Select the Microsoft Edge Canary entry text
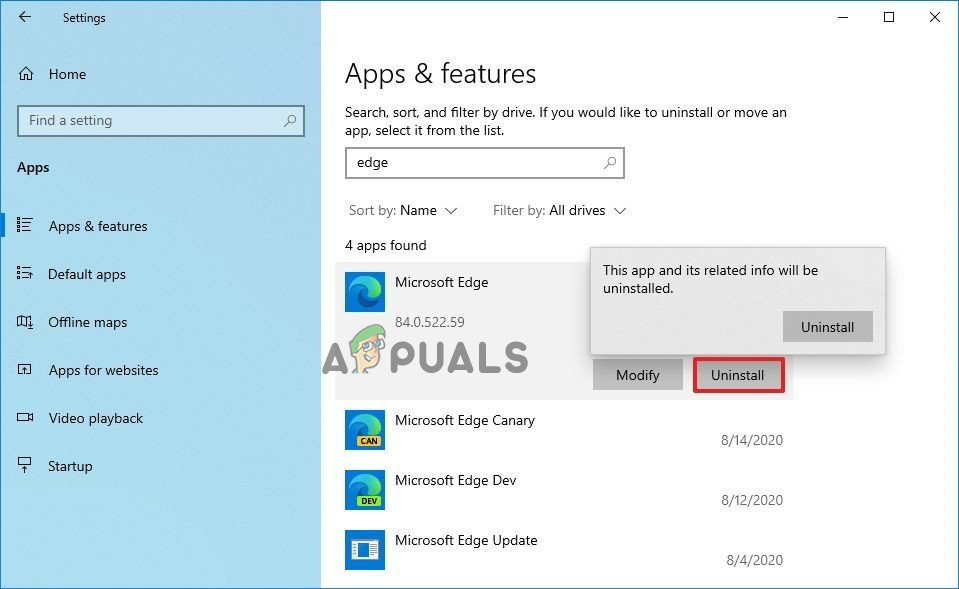Viewport: 959px width, 589px height. [465, 420]
